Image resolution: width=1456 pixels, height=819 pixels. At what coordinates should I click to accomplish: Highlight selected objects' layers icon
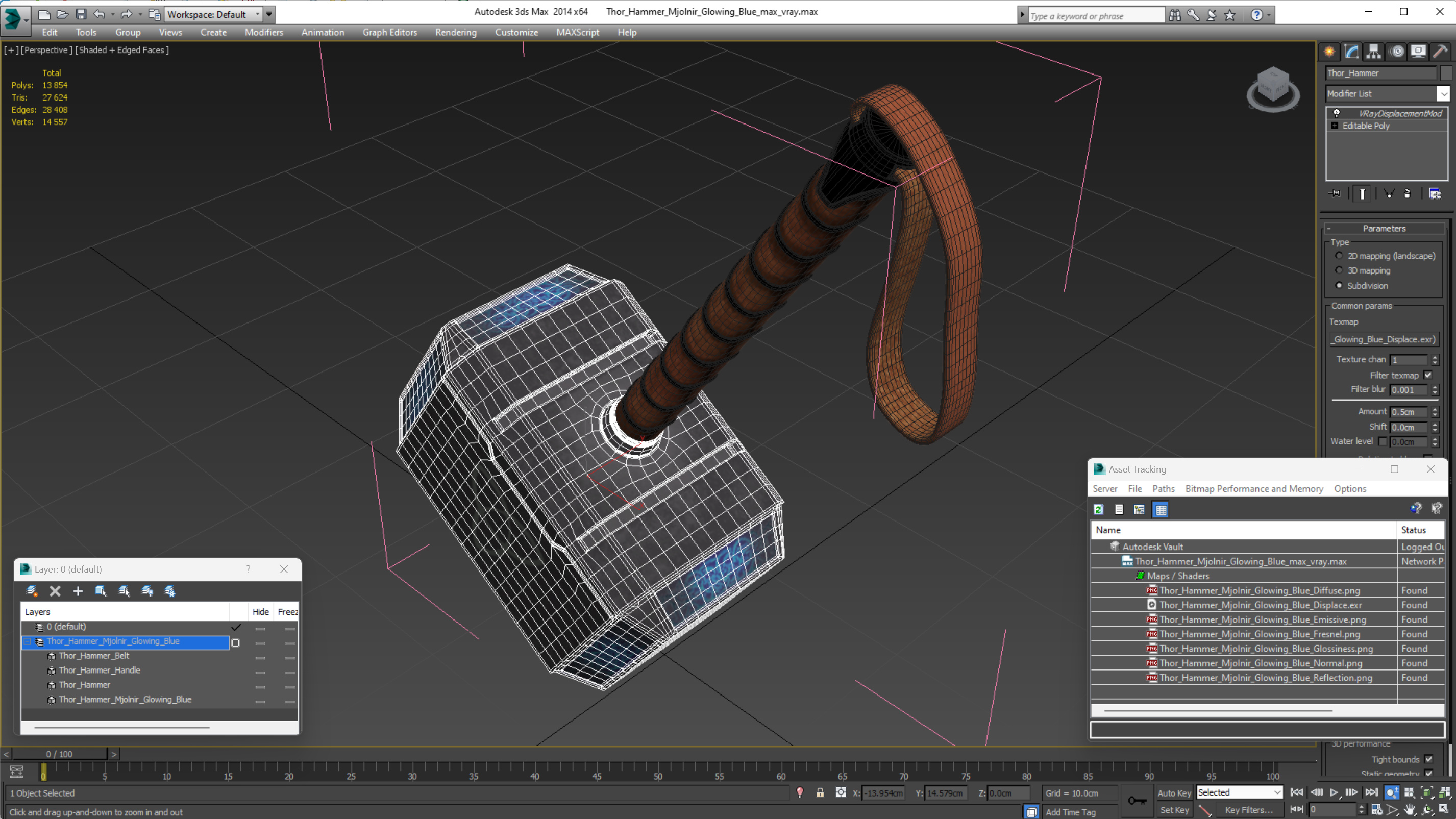click(x=125, y=591)
